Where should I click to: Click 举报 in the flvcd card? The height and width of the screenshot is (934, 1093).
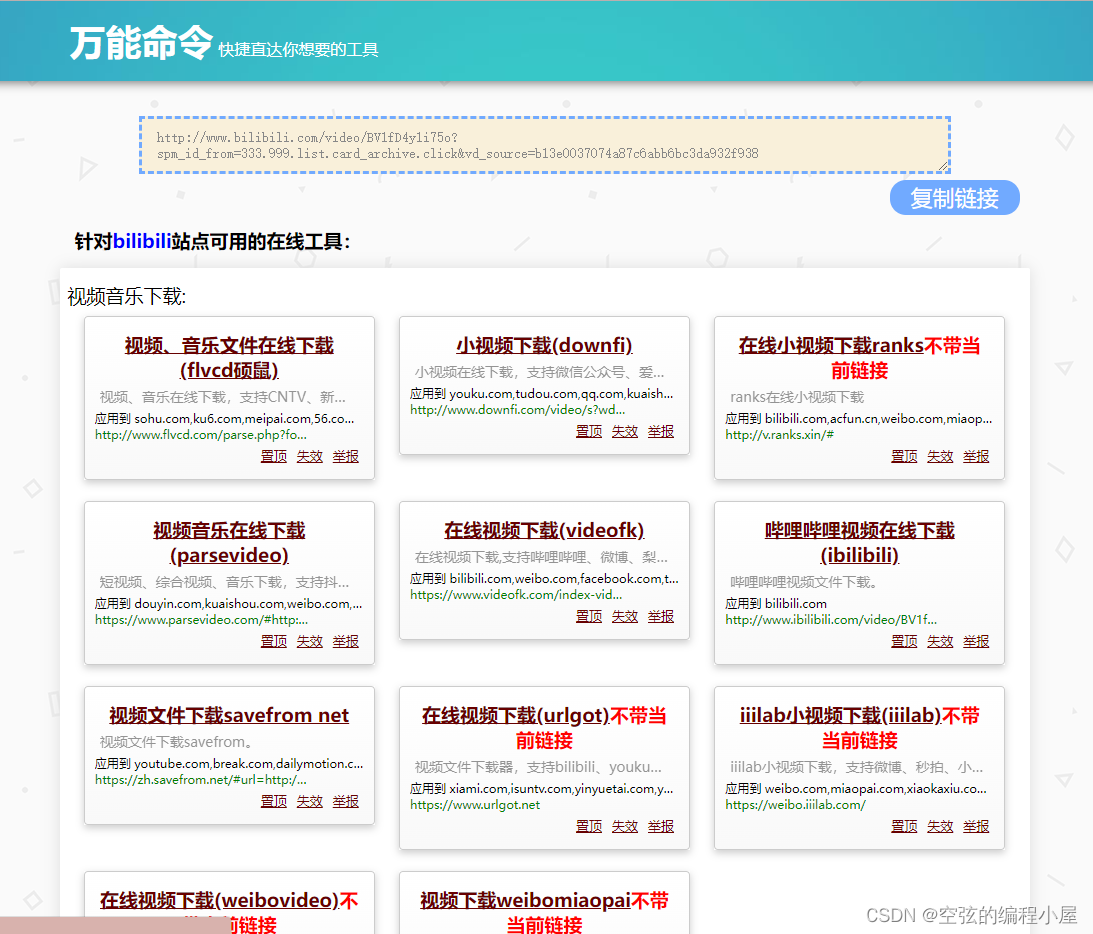[x=346, y=457]
